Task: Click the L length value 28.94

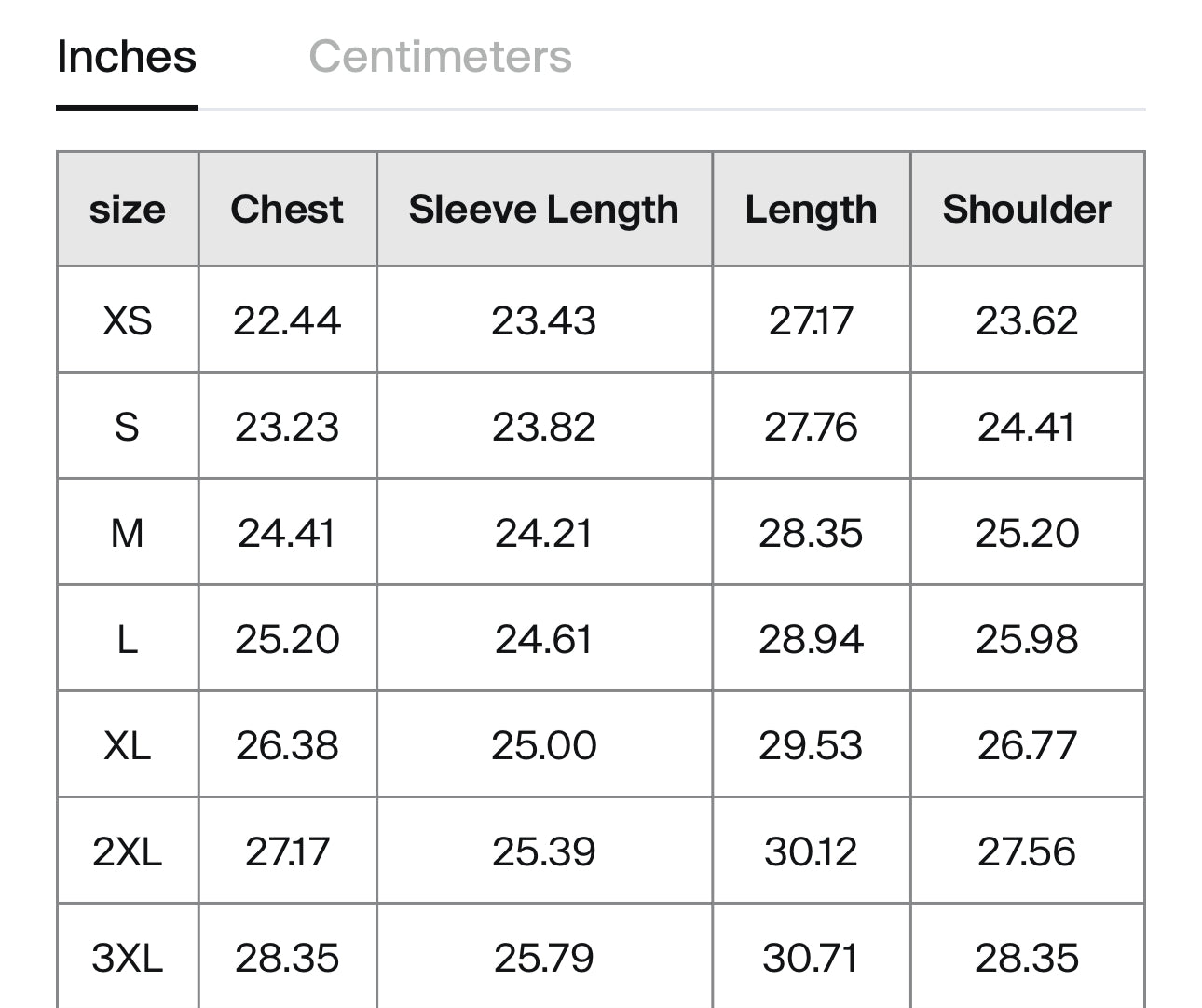Action: tap(811, 639)
